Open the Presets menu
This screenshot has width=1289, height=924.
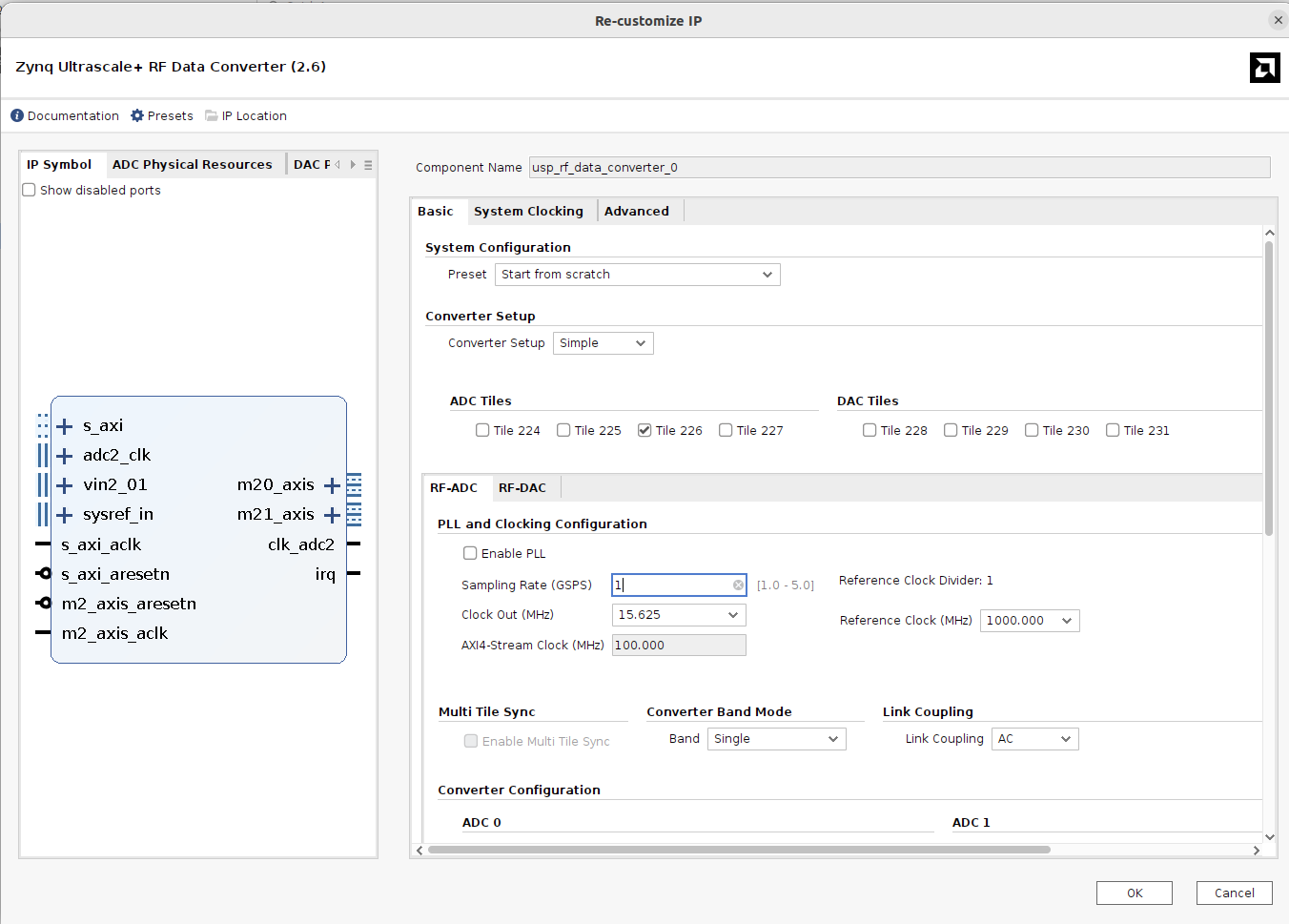[171, 116]
